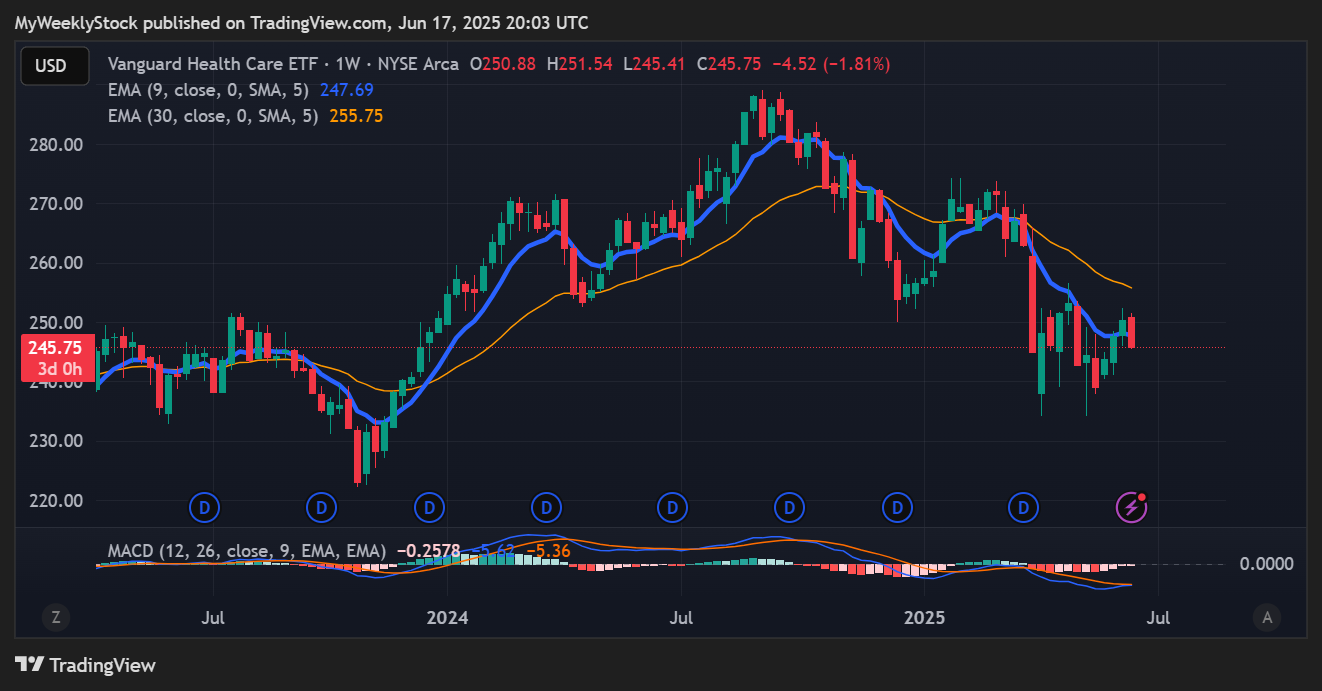Click the close price C245.75 in header

point(729,64)
